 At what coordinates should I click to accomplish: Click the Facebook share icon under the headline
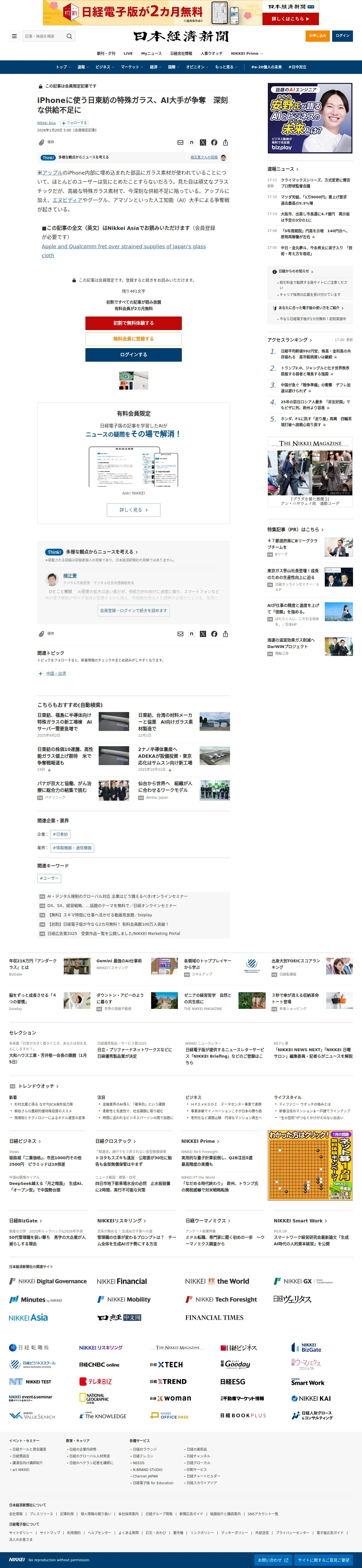coord(214,142)
